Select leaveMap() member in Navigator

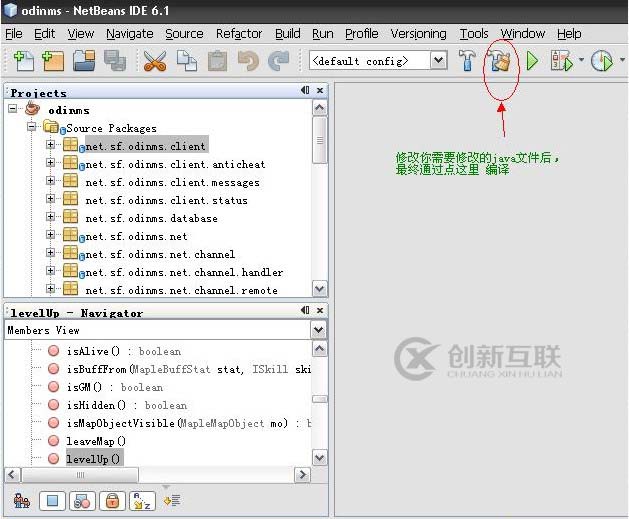[96, 442]
